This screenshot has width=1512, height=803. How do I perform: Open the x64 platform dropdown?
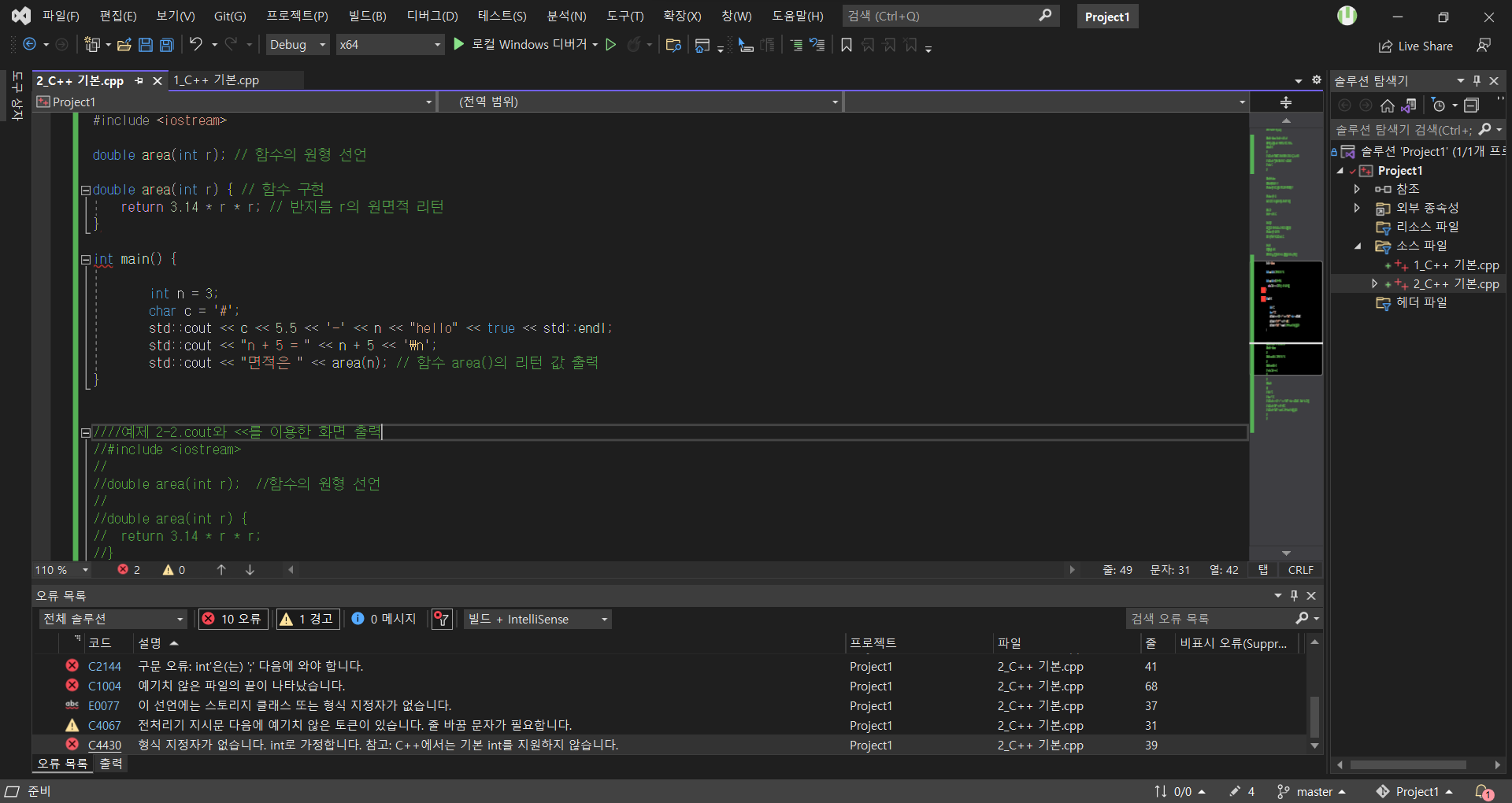pos(390,45)
